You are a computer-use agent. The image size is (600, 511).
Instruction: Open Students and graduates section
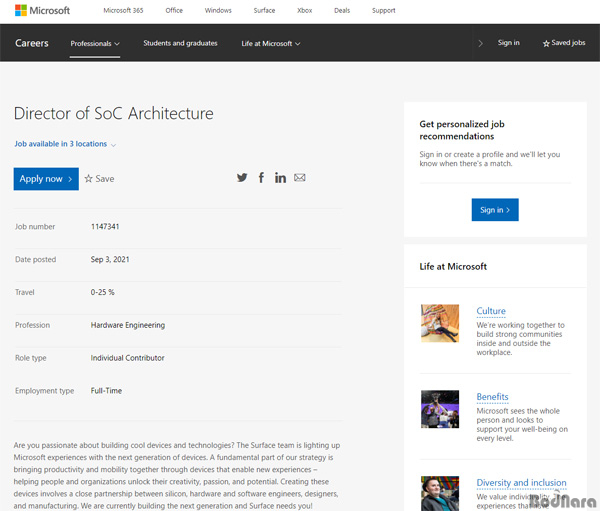pyautogui.click(x=180, y=43)
